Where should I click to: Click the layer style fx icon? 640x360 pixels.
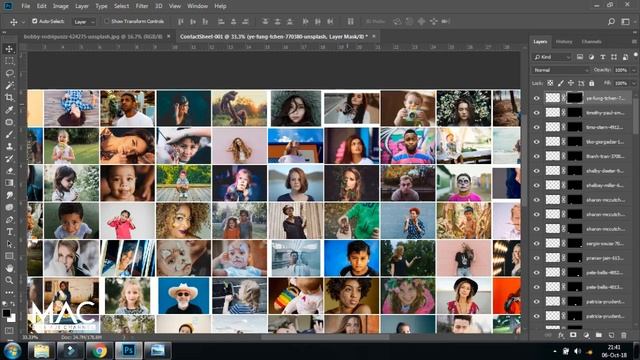click(561, 335)
